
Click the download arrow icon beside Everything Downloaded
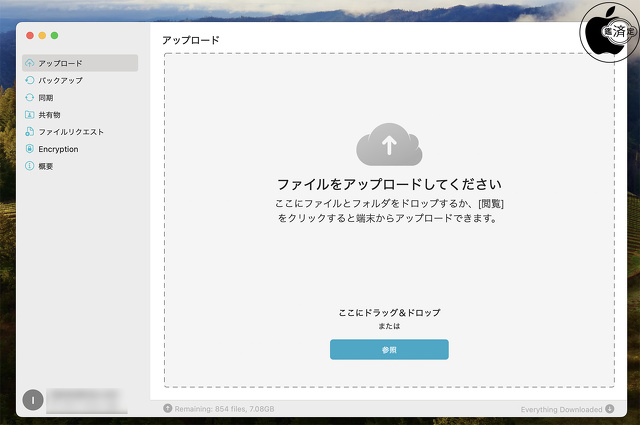[x=610, y=409]
